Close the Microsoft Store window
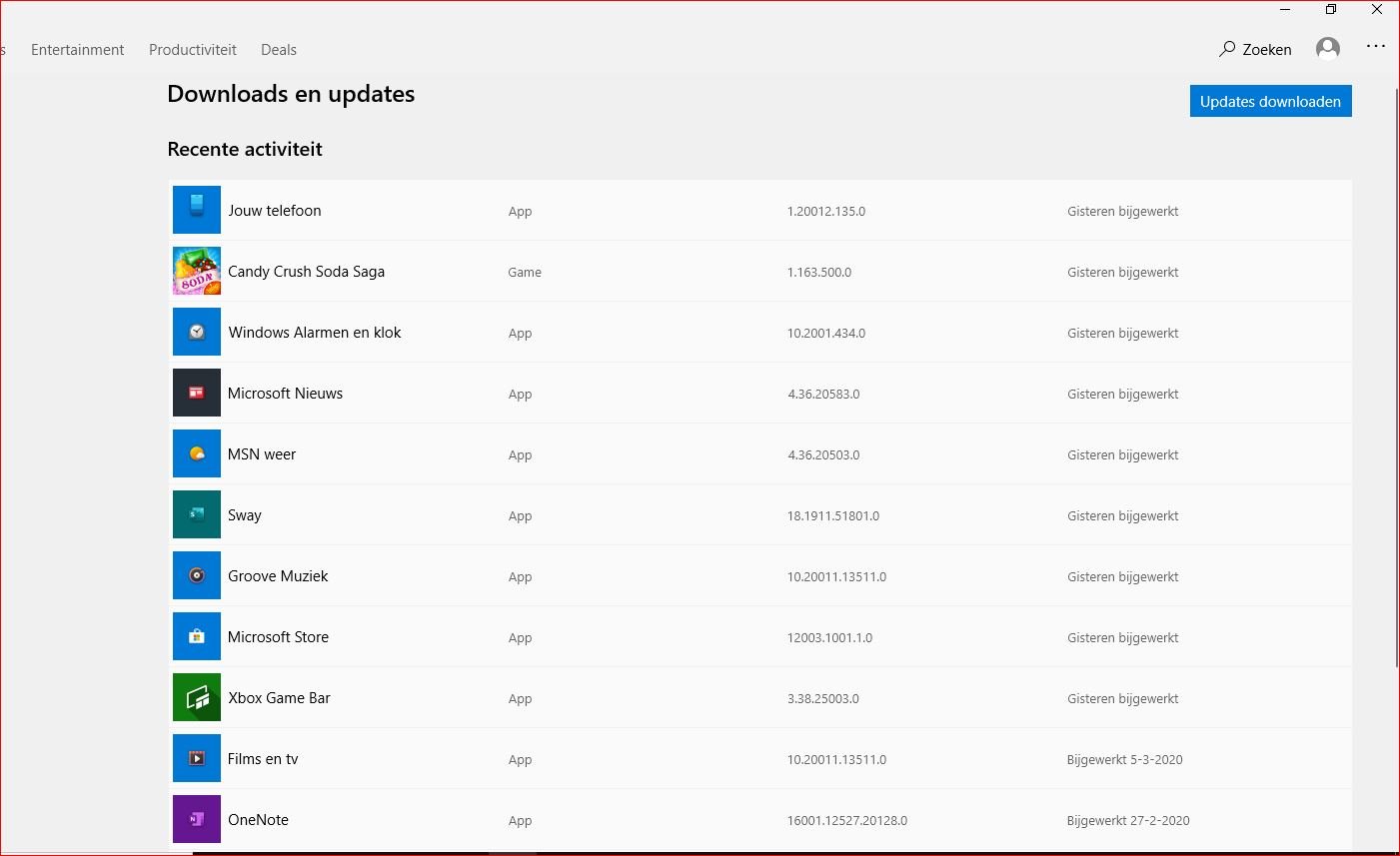The width and height of the screenshot is (1400, 856). 1377,10
